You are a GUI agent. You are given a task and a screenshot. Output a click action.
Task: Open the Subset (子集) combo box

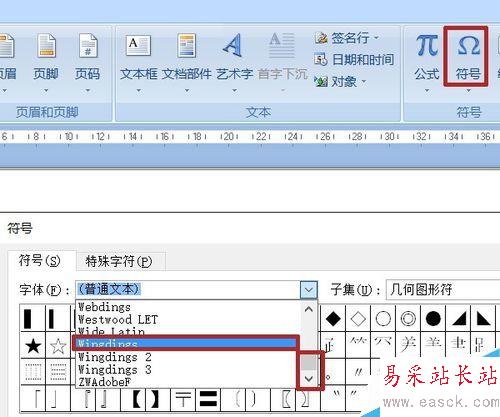click(x=443, y=289)
